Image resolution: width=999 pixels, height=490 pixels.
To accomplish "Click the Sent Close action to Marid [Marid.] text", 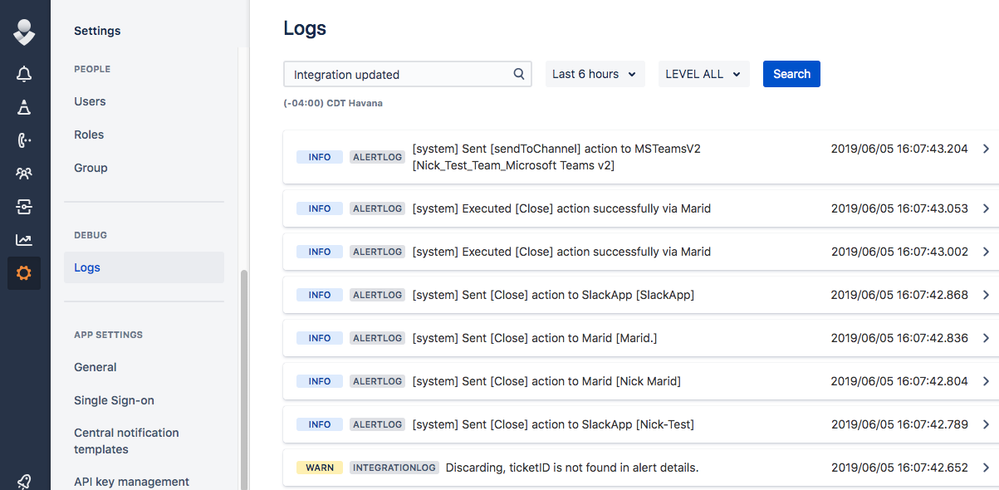I will [535, 338].
